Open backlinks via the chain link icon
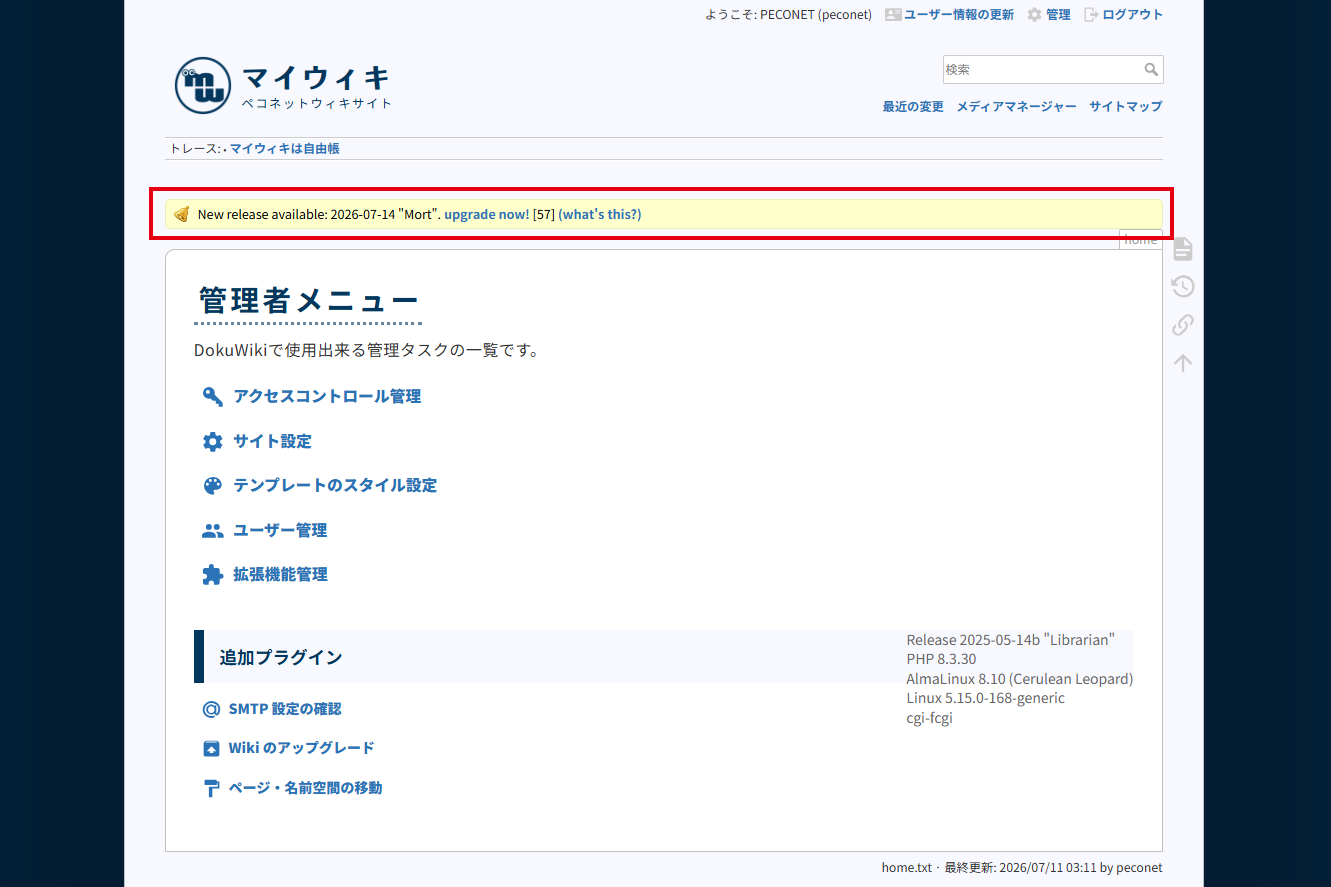Image resolution: width=1331 pixels, height=887 pixels. 1183,325
